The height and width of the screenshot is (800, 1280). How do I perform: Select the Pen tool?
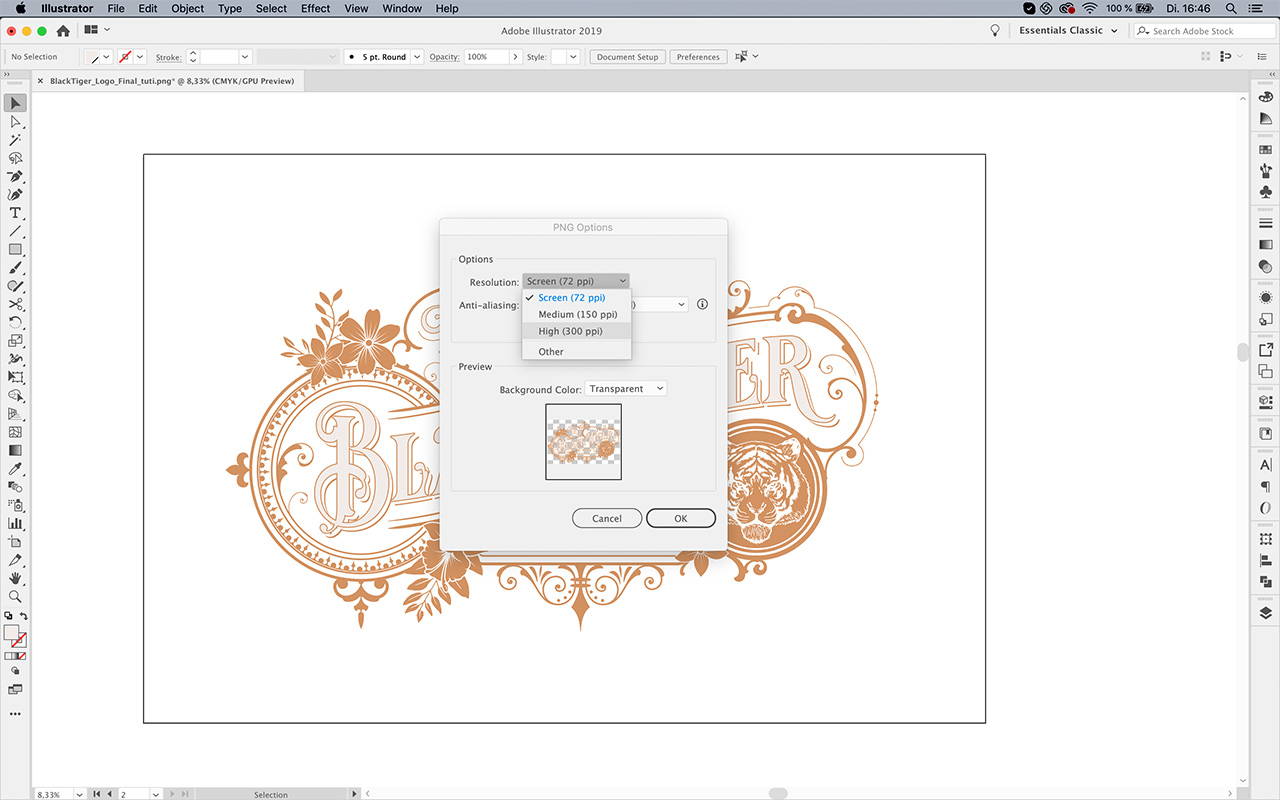(x=15, y=176)
